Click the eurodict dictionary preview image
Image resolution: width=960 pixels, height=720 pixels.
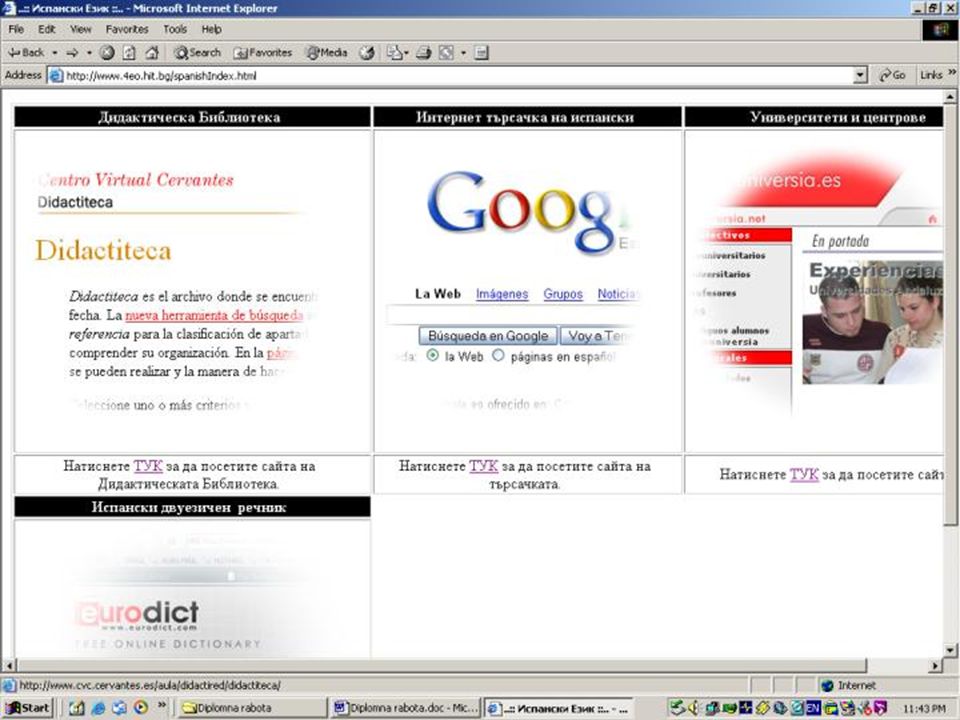click(192, 589)
